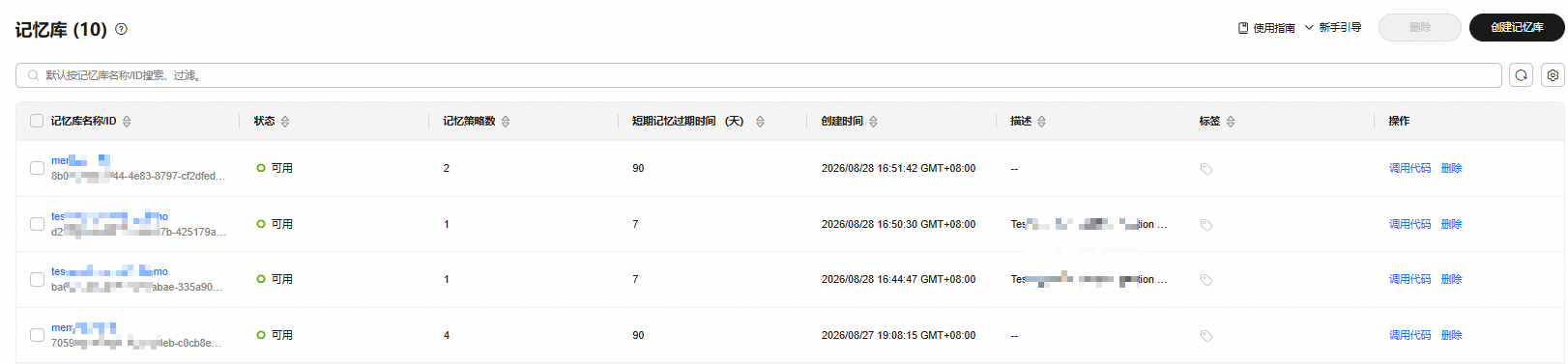Image resolution: width=1568 pixels, height=364 pixels.
Task: Open the 使用指南 guide link
Action: coord(1266,28)
